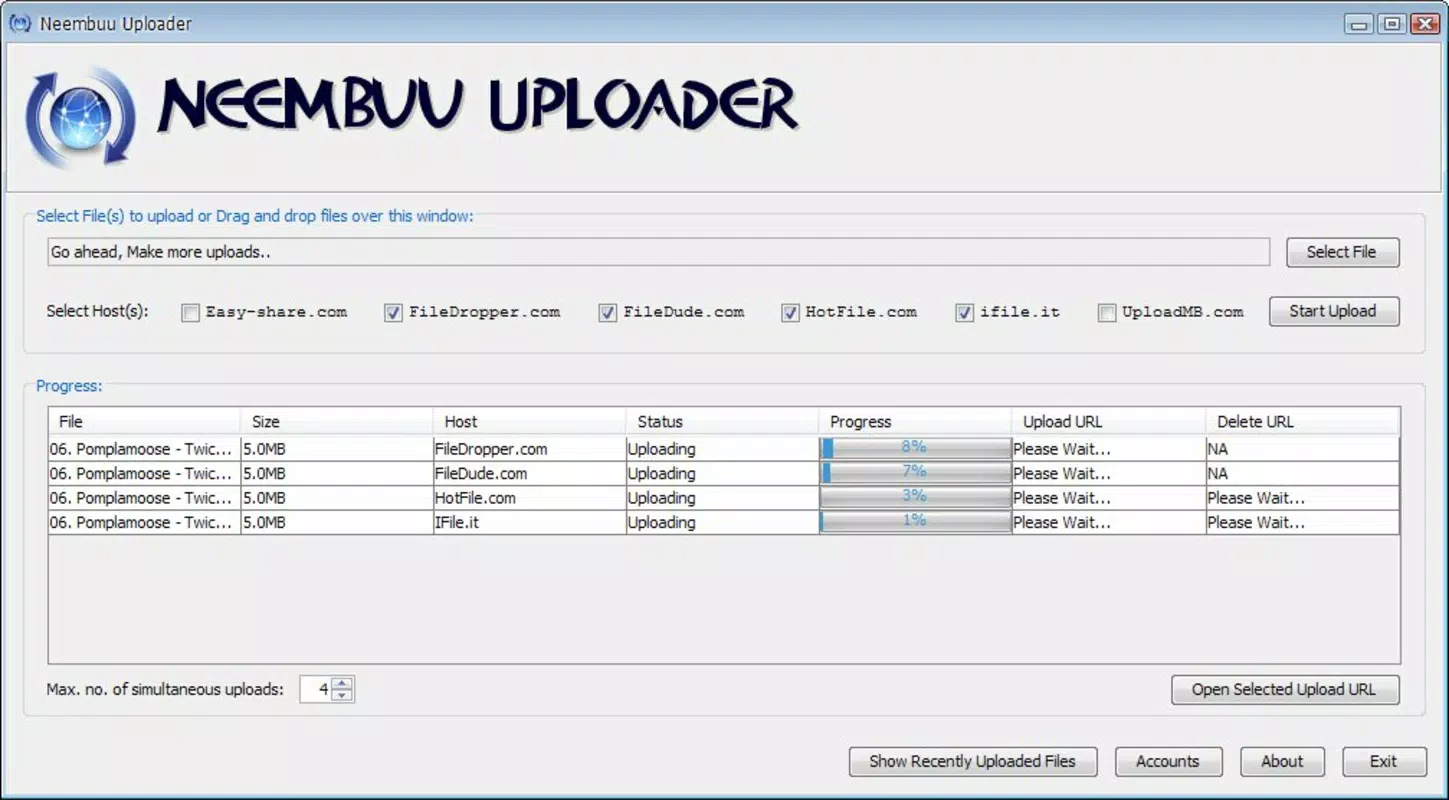
Task: Click the 8% progress bar for FileDropper.com
Action: coord(915,448)
